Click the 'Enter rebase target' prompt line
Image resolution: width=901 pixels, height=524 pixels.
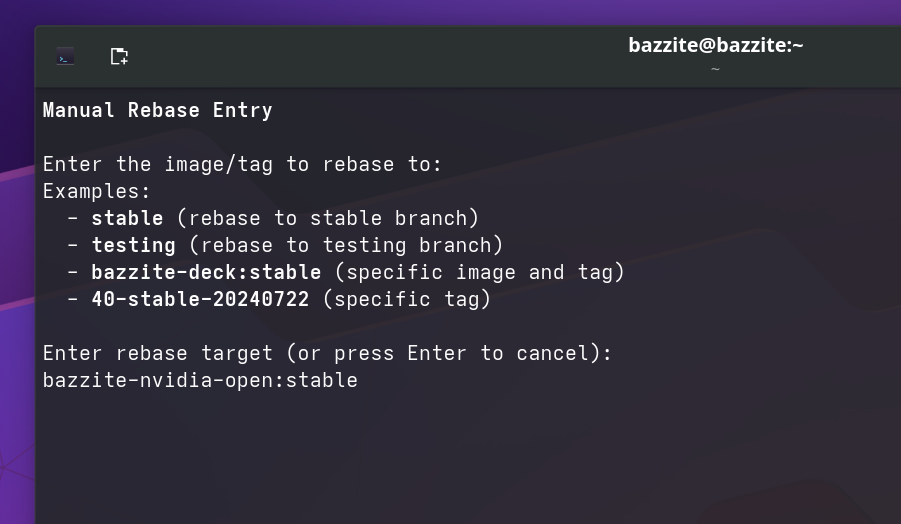pyautogui.click(x=327, y=353)
